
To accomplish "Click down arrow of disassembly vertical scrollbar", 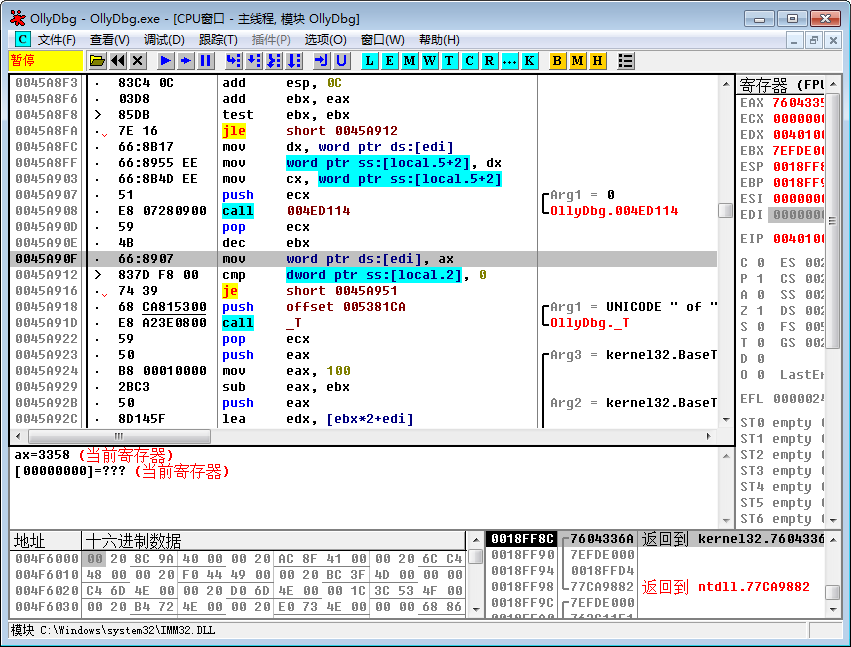I will click(x=725, y=421).
